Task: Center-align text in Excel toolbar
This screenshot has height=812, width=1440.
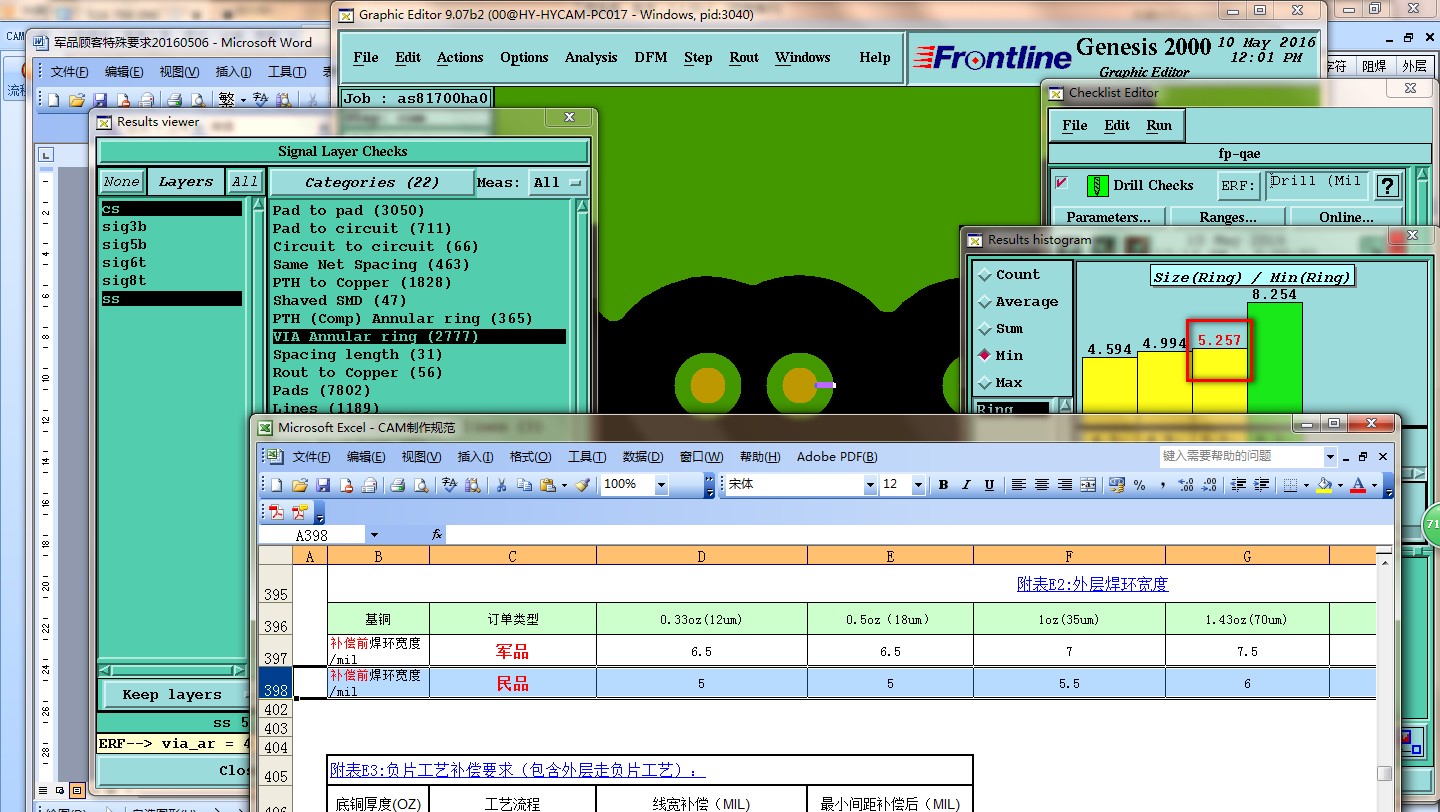Action: pos(1041,485)
